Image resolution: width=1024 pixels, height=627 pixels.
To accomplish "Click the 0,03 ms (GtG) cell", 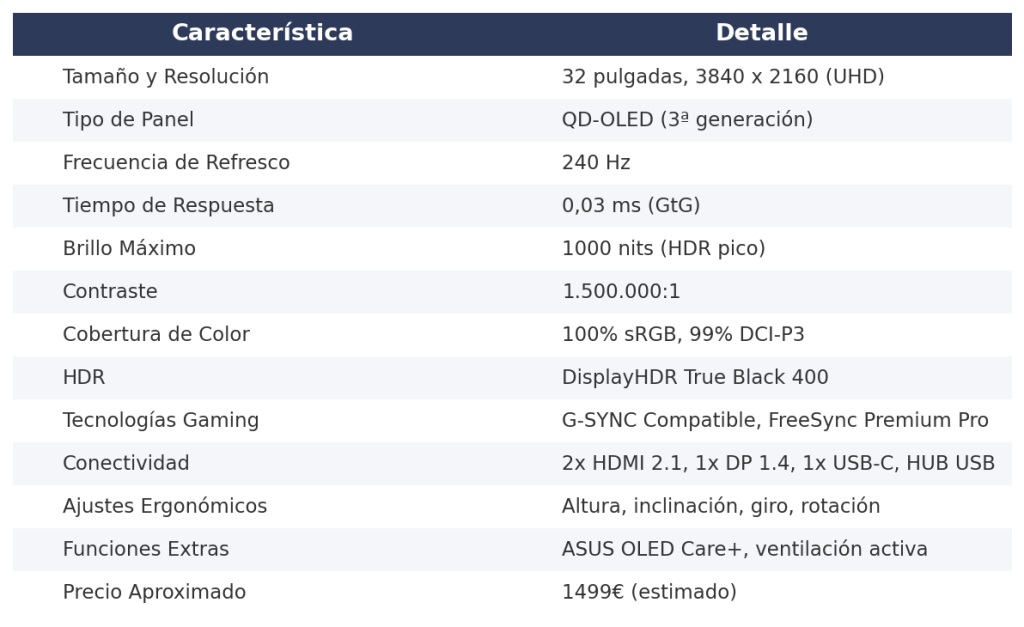I will [x=631, y=206].
